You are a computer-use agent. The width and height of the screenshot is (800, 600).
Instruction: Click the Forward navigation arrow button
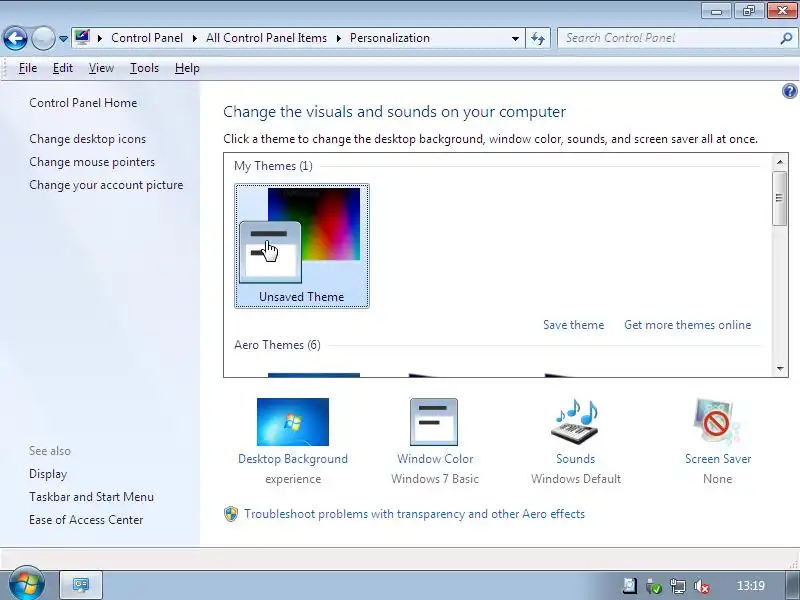[43, 38]
